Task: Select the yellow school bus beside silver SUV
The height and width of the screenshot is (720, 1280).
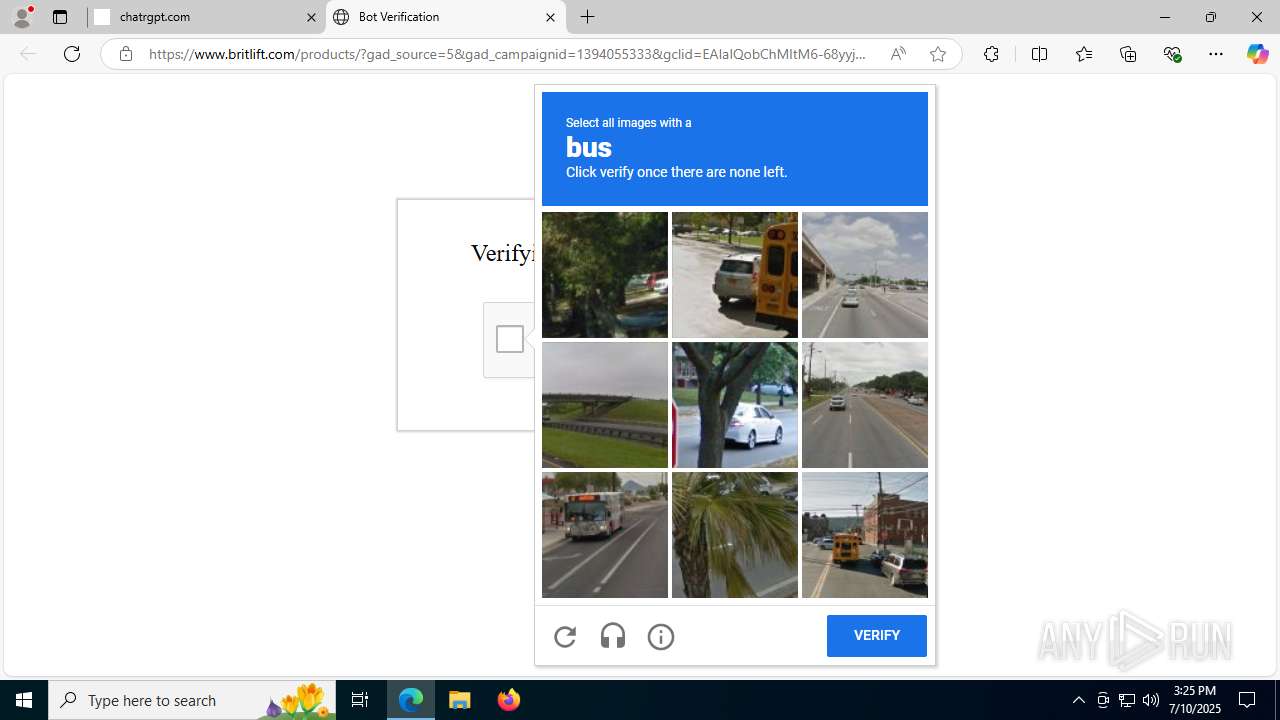Action: coord(735,275)
